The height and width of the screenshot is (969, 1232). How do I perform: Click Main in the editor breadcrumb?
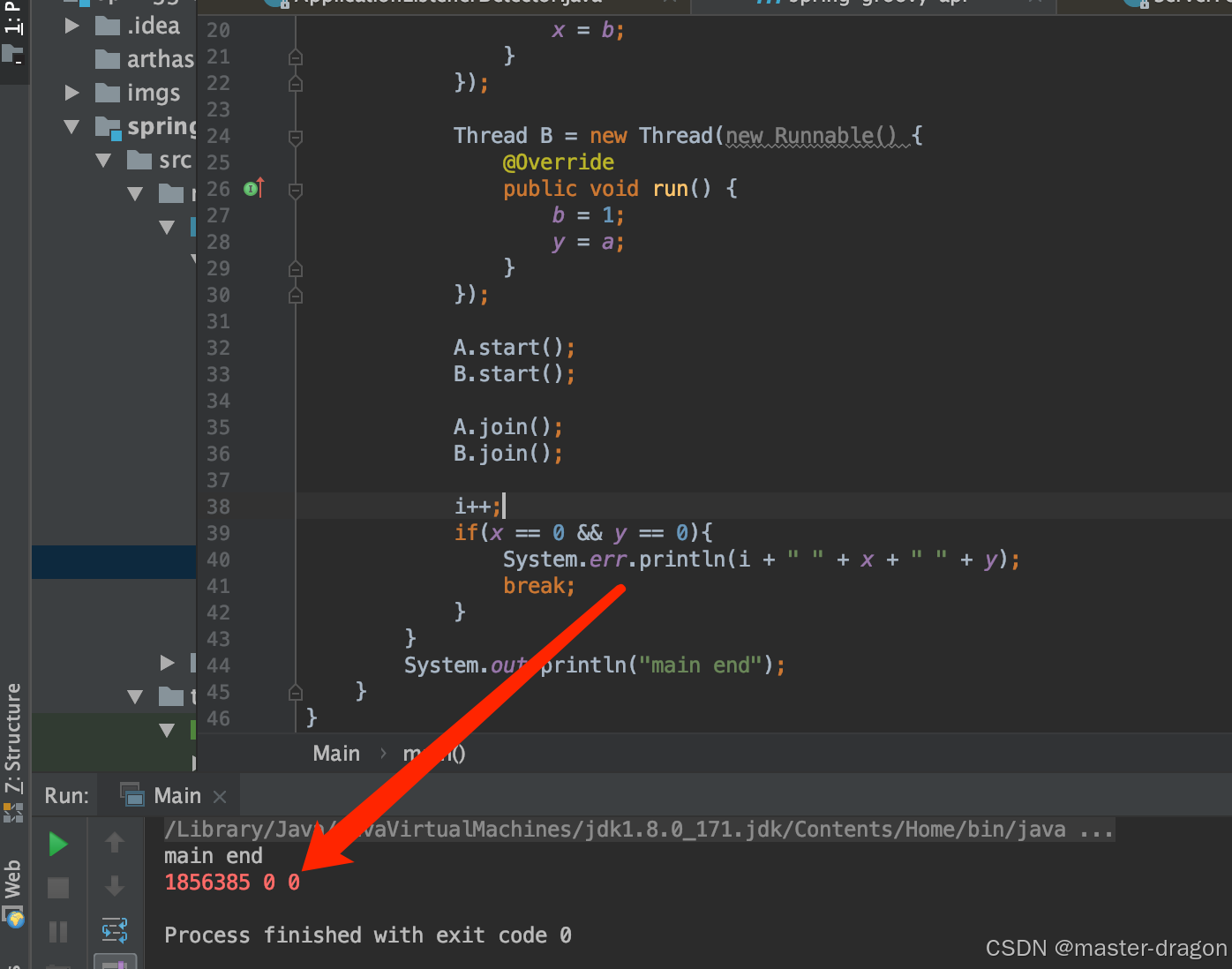(x=336, y=754)
